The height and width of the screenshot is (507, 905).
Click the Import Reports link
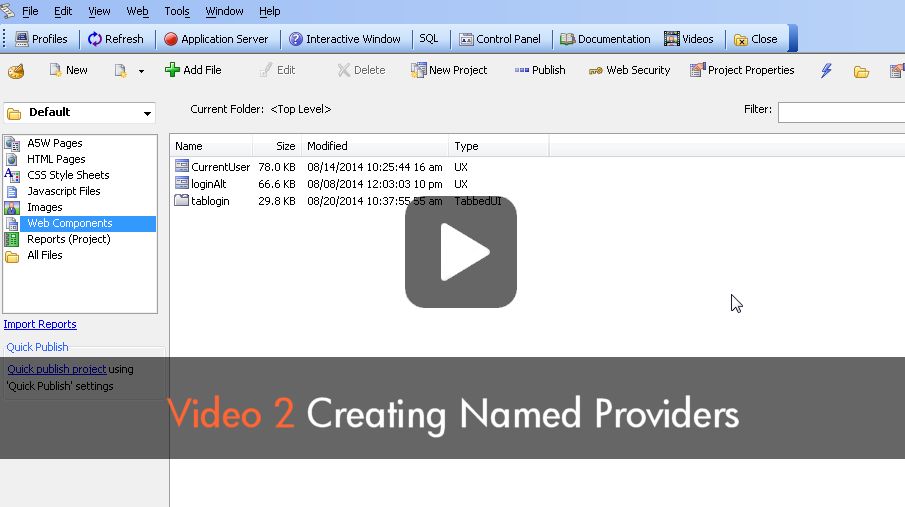pos(40,325)
